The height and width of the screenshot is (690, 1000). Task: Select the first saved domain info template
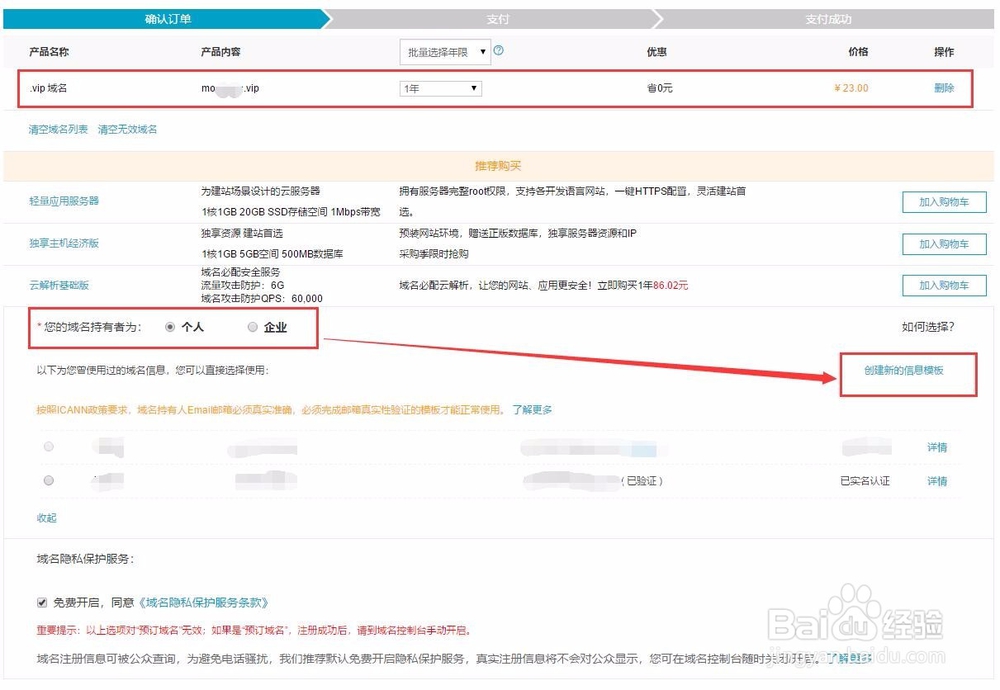pyautogui.click(x=48, y=447)
